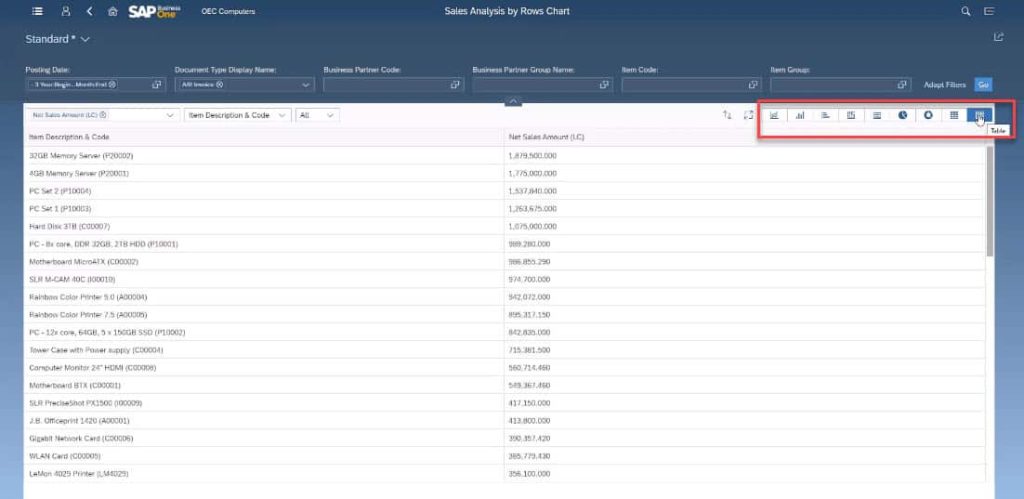
Task: Switch to heat map grid view
Action: (954, 115)
